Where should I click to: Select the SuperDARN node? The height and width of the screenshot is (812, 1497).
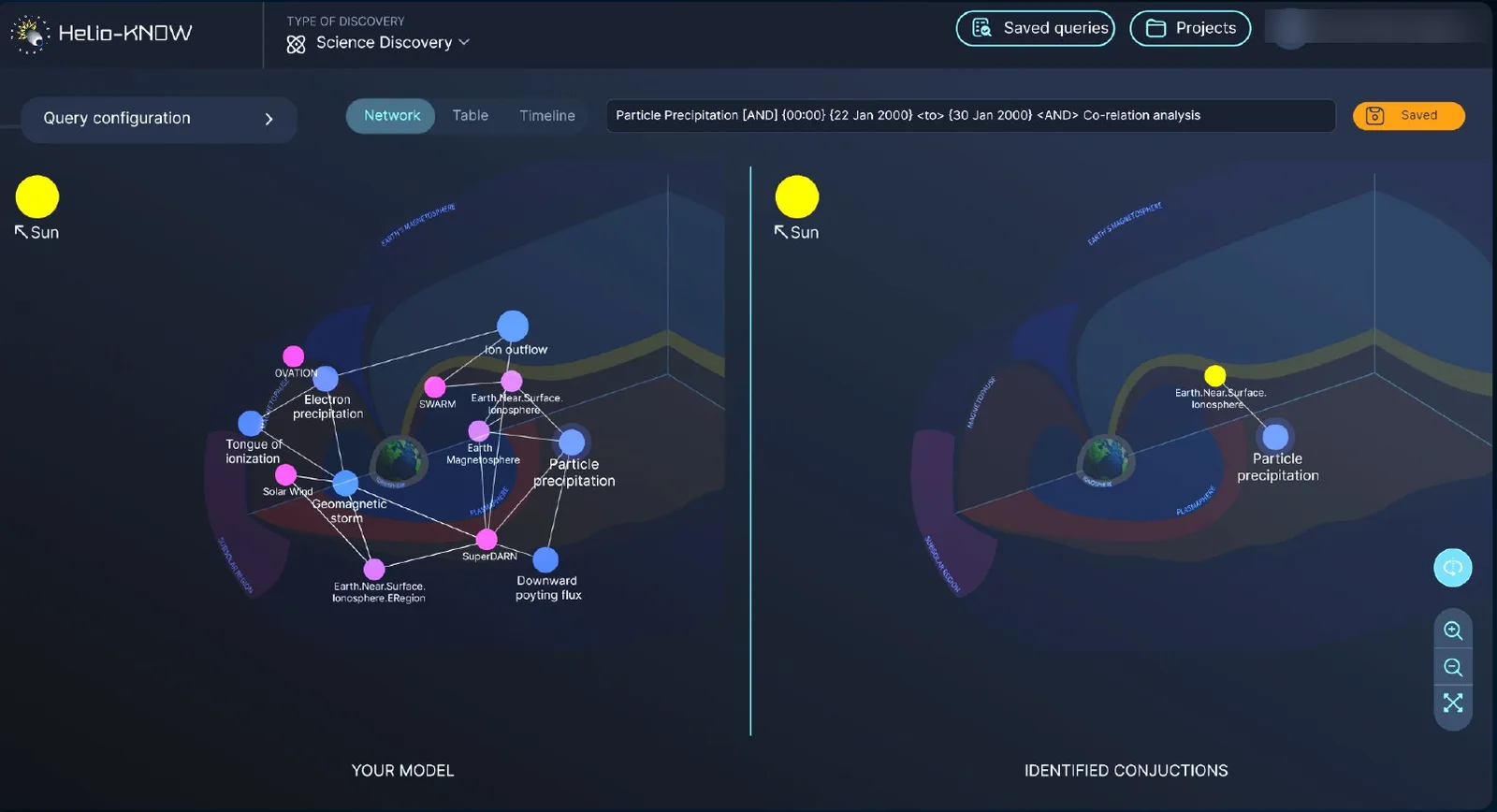pyautogui.click(x=487, y=539)
